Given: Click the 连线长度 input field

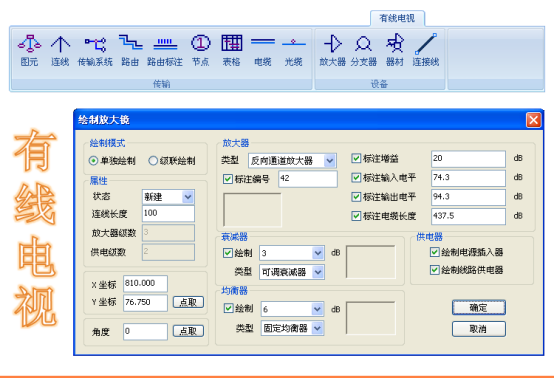Looking at the screenshot, I should (x=168, y=213).
